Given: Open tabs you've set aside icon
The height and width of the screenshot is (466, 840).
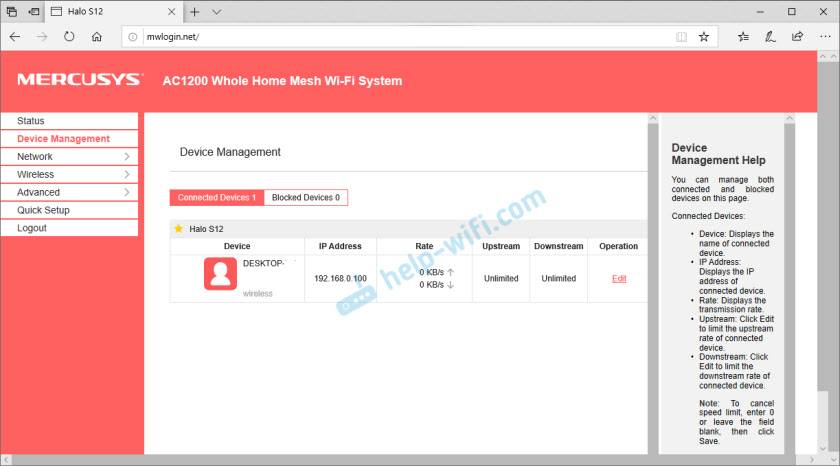Looking at the screenshot, I should tap(11, 11).
